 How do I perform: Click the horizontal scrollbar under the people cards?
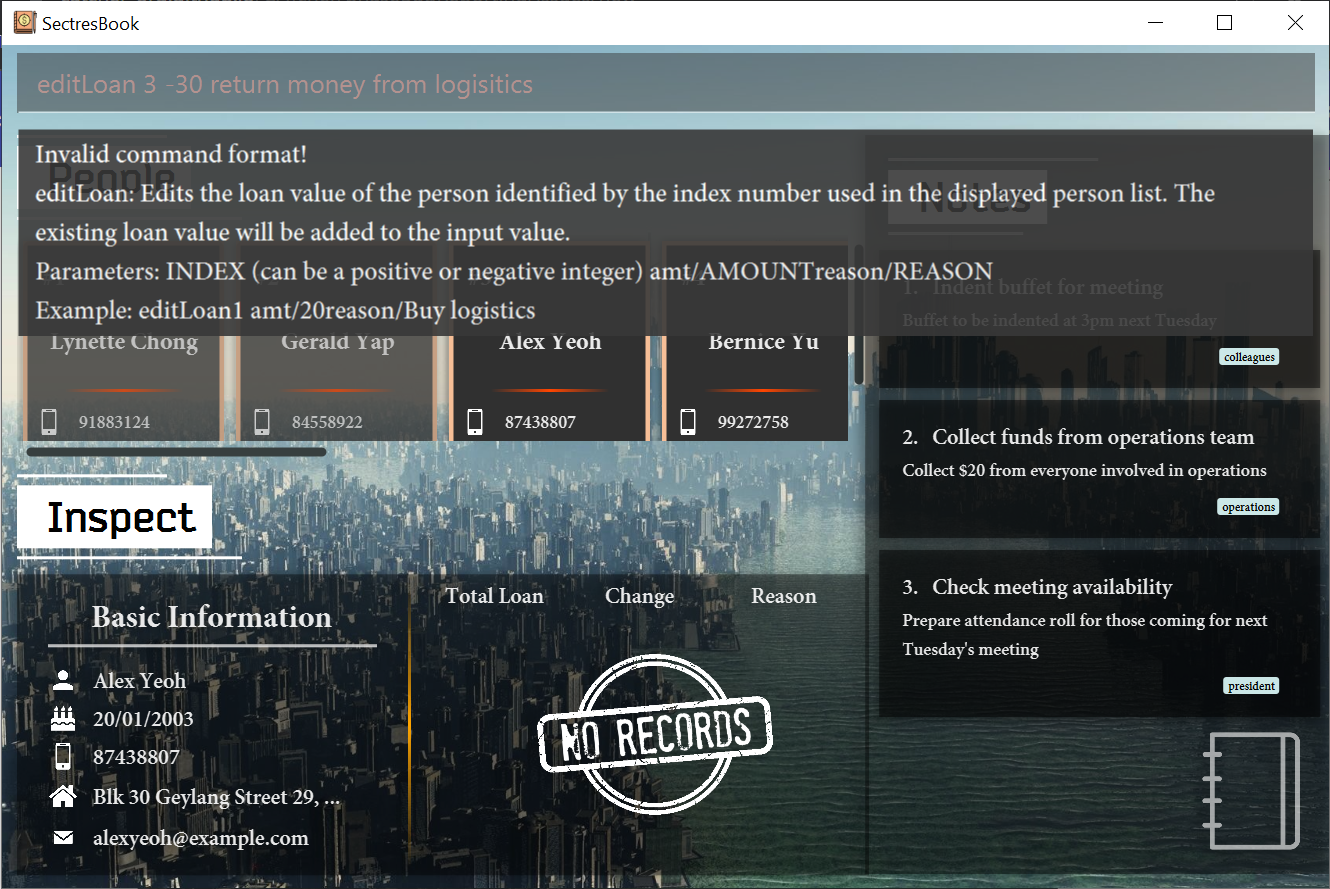coord(176,452)
